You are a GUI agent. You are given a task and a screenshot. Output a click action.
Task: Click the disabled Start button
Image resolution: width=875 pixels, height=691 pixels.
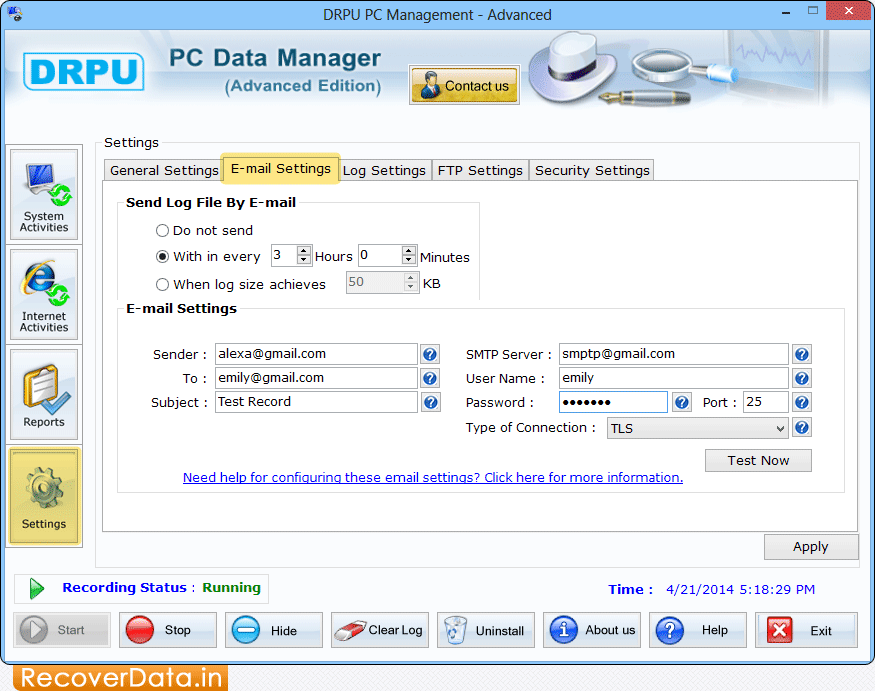pos(62,630)
